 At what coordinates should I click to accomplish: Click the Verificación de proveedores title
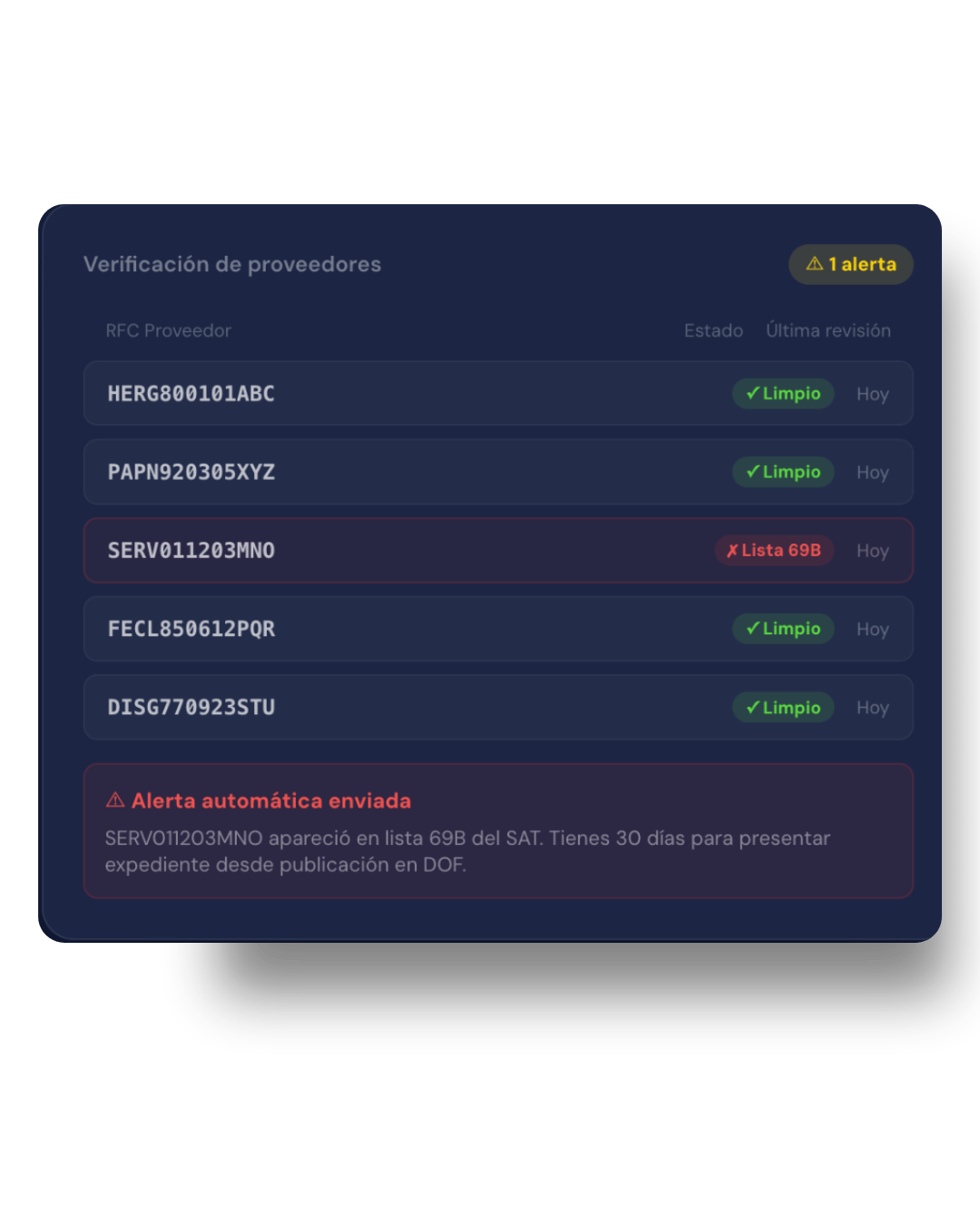coord(232,264)
